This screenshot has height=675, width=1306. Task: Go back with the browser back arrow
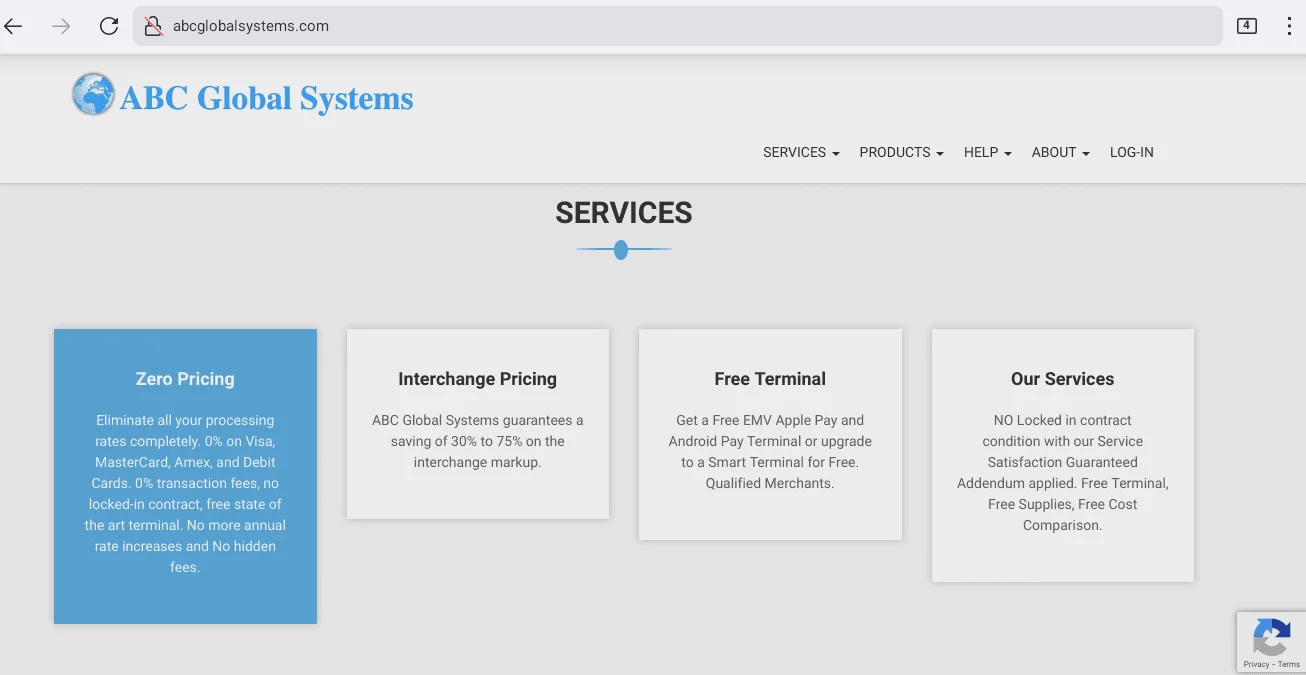point(14,26)
